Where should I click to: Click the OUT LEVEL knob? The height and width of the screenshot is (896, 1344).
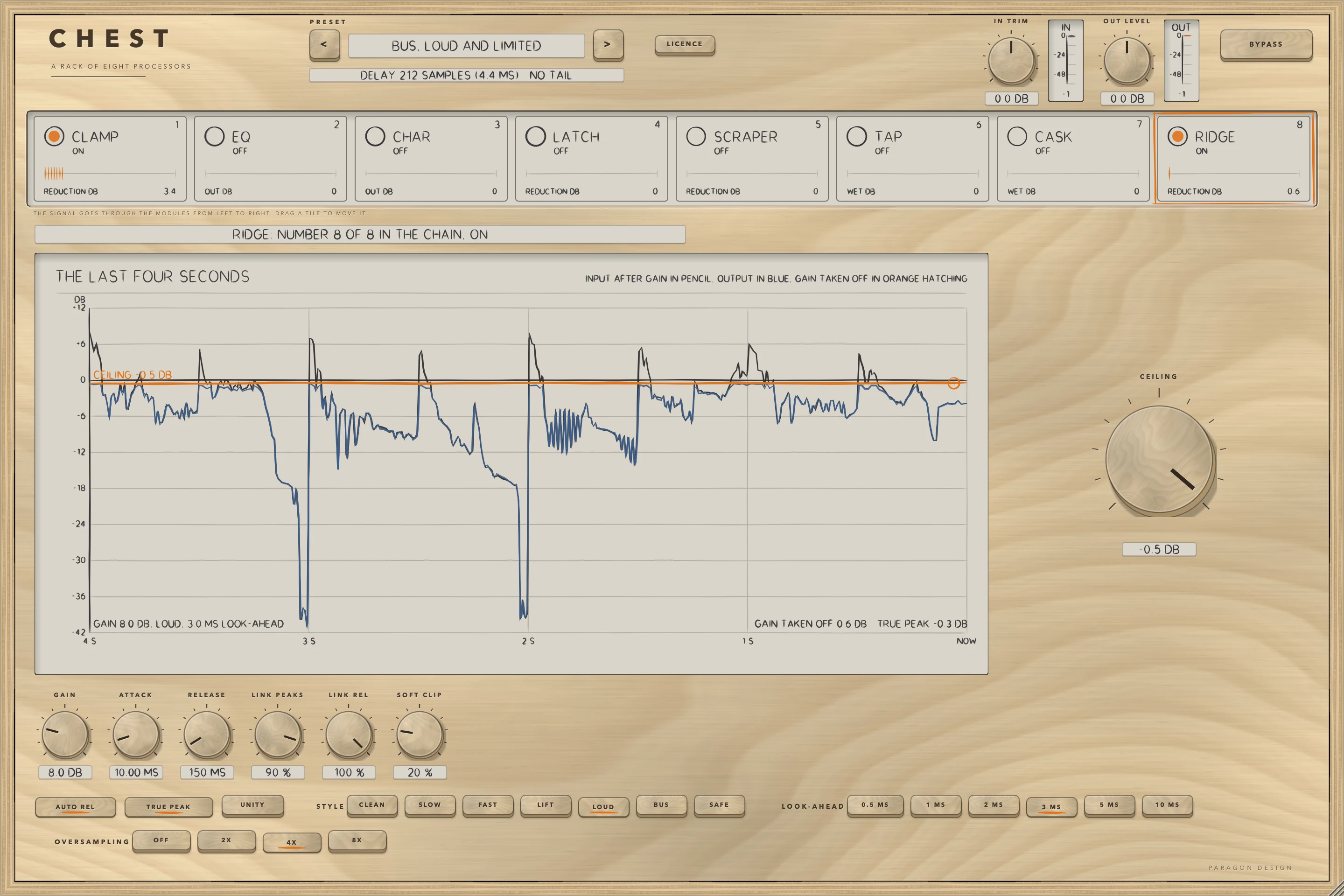(x=1127, y=61)
